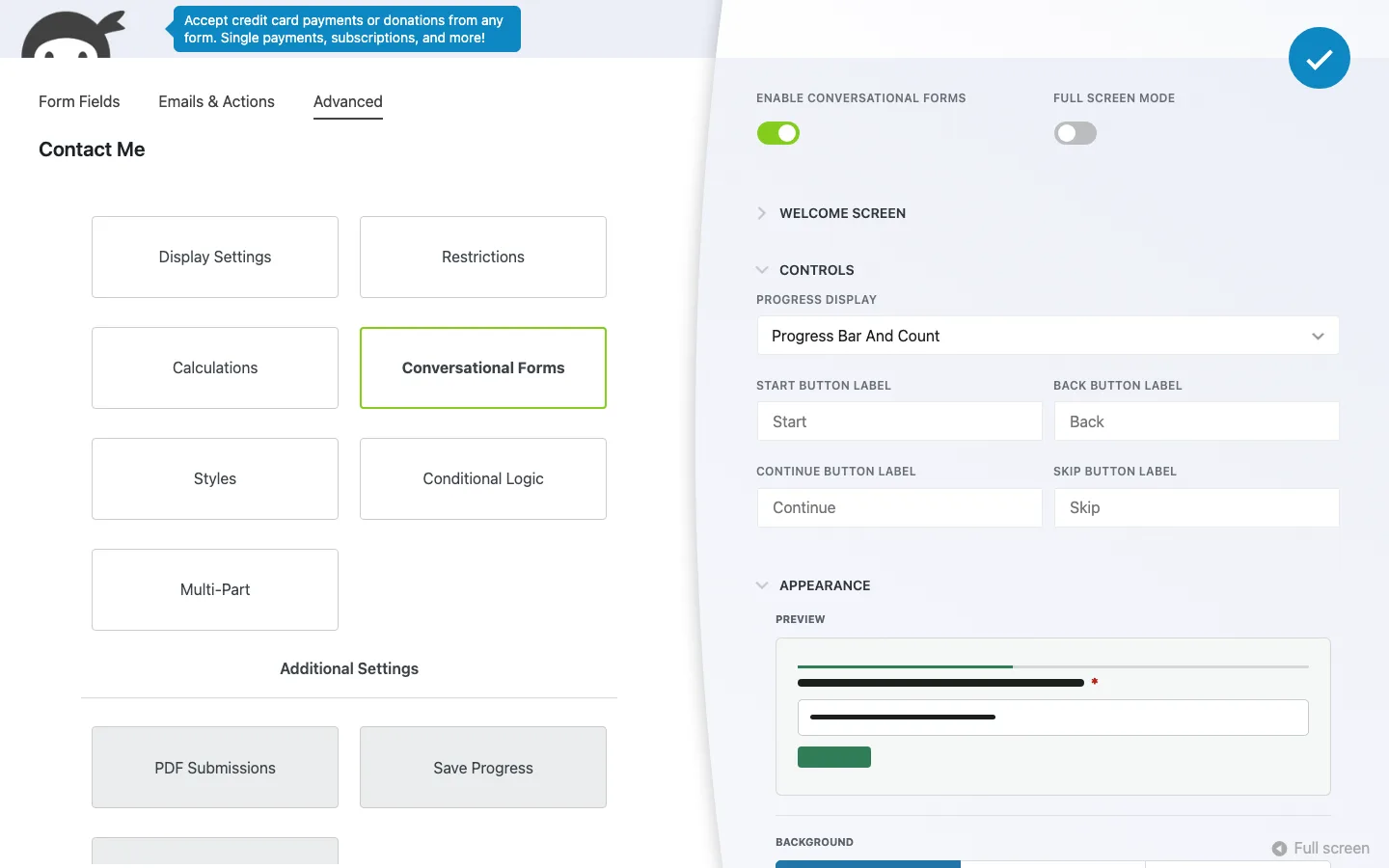The width and height of the screenshot is (1389, 868).
Task: Collapse the Controls section
Action: pos(805,270)
